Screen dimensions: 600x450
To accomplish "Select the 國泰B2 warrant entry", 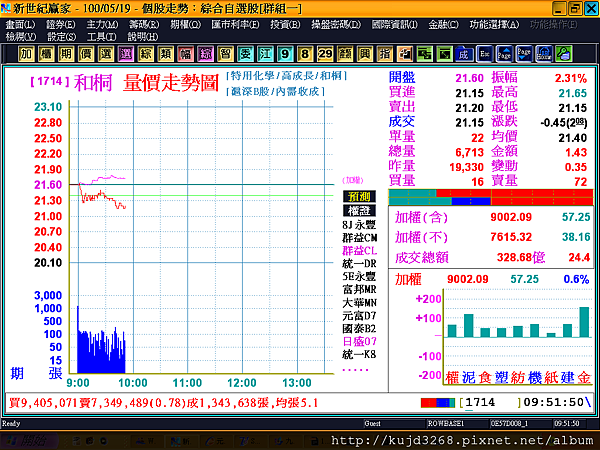I will [359, 329].
